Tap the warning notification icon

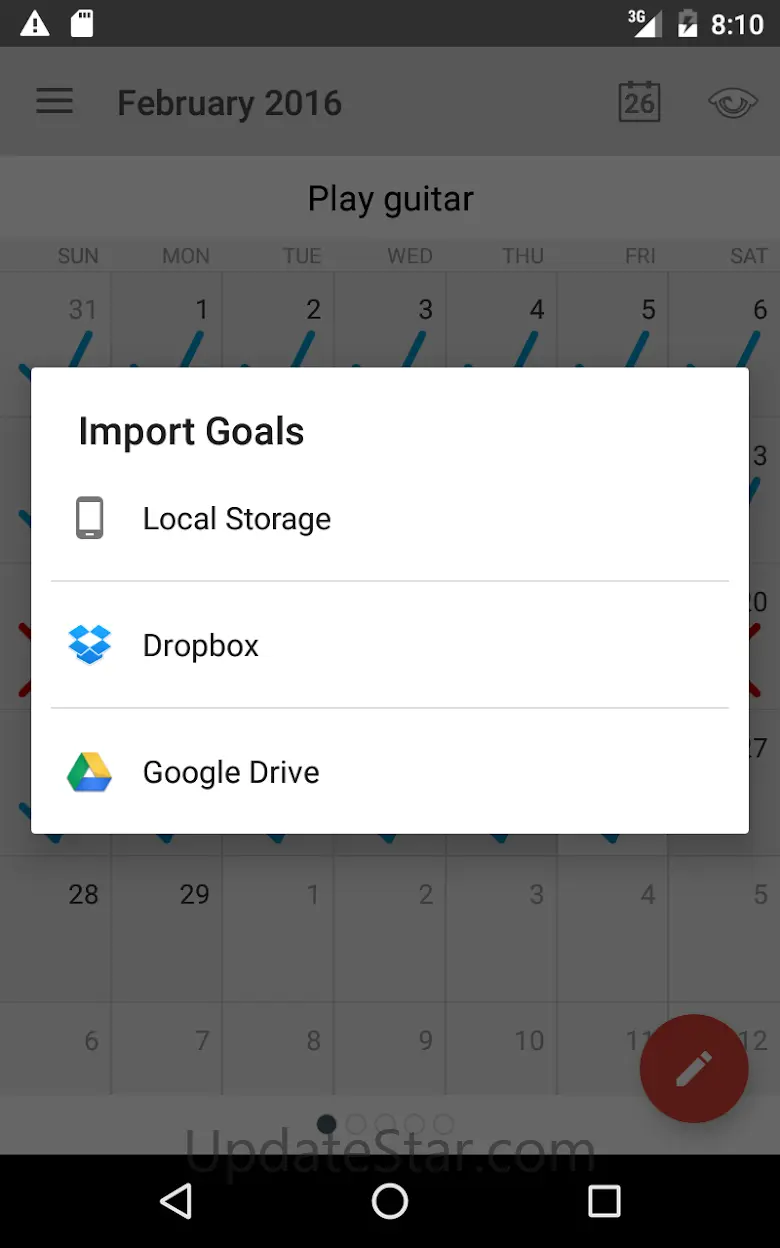(x=35, y=23)
